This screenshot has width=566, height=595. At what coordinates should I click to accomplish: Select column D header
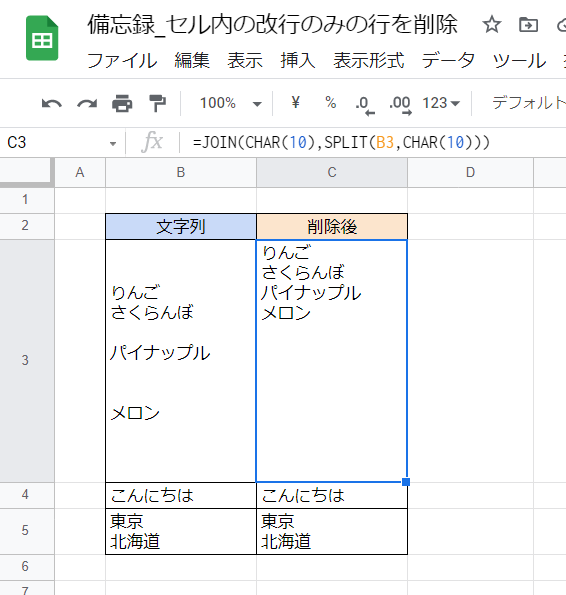click(x=470, y=172)
